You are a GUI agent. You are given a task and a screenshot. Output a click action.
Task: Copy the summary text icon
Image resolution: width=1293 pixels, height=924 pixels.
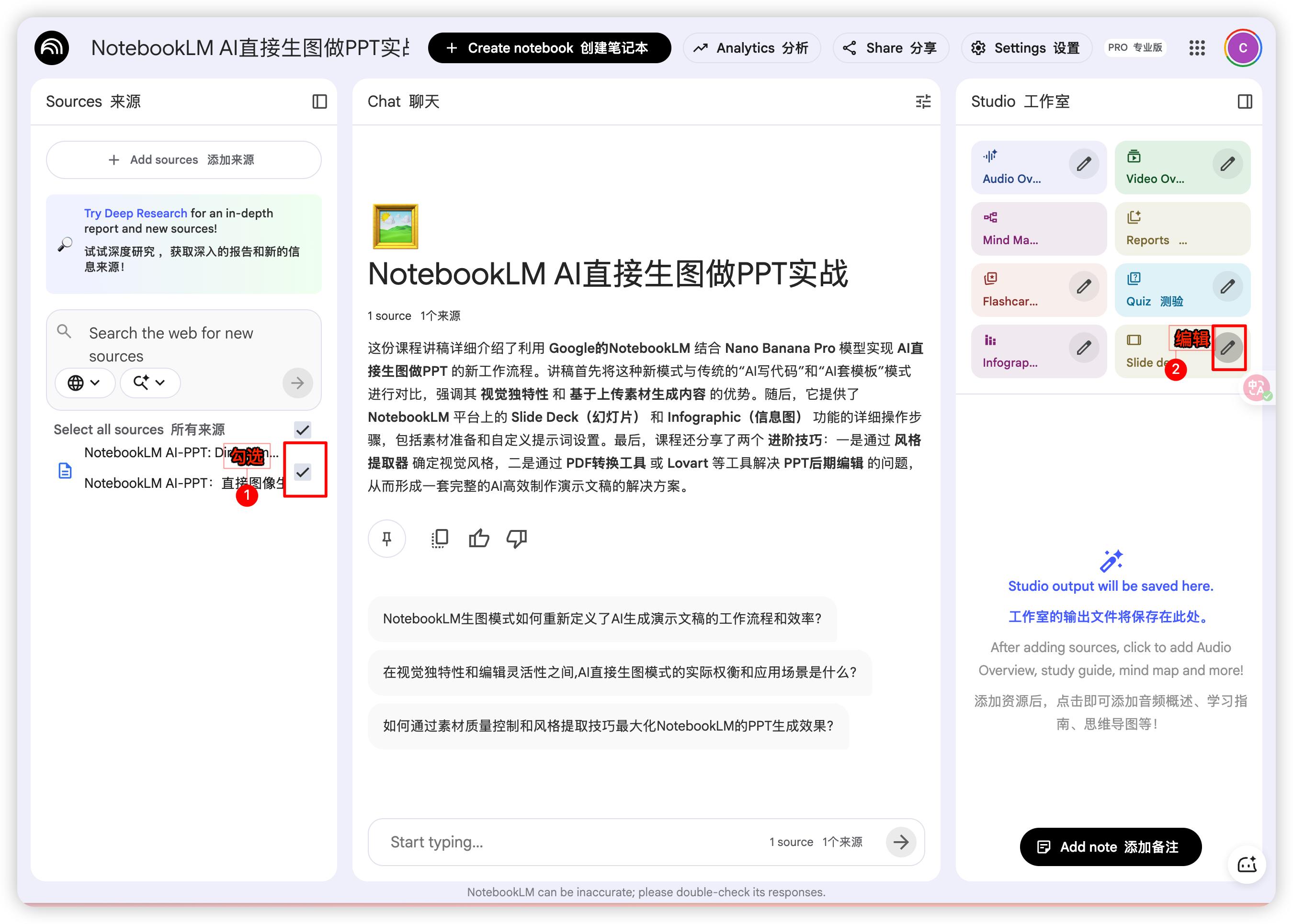(x=440, y=538)
